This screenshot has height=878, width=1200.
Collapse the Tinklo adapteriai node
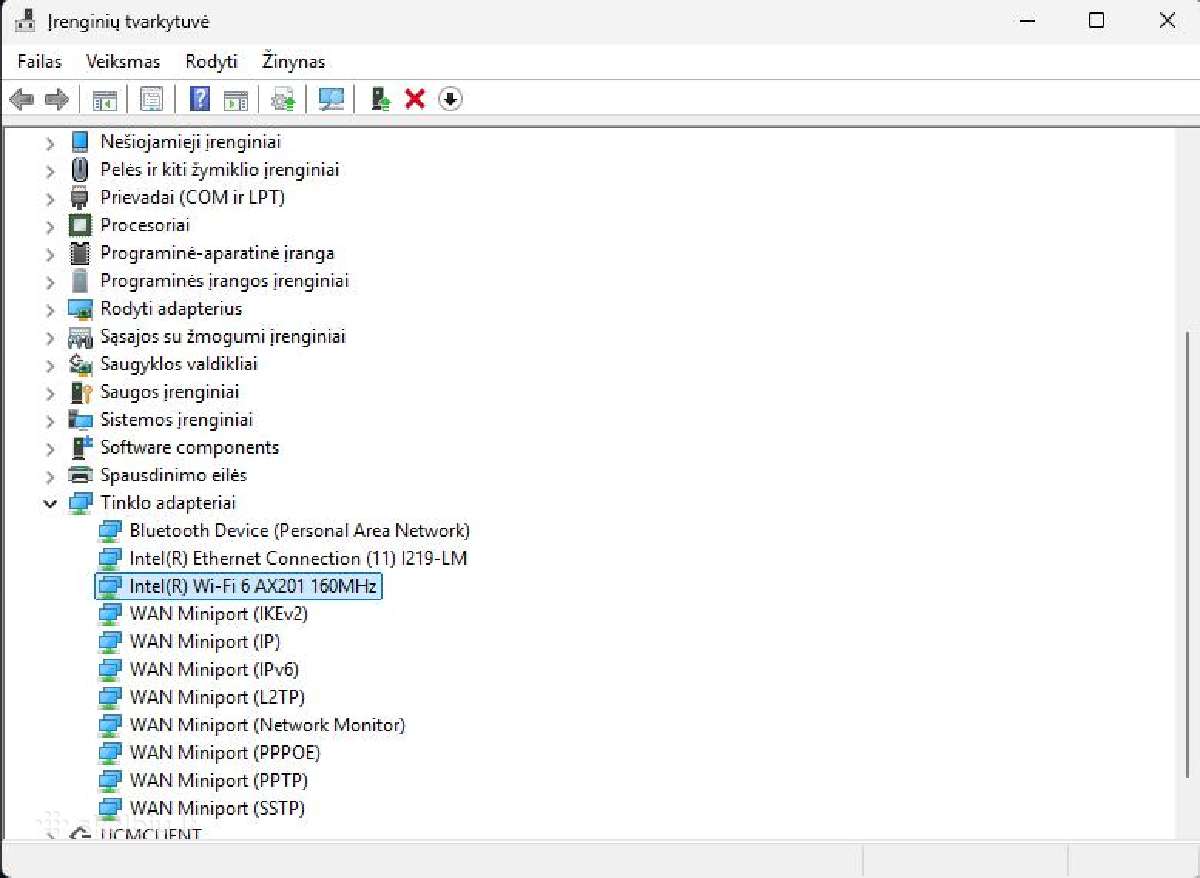pyautogui.click(x=50, y=503)
